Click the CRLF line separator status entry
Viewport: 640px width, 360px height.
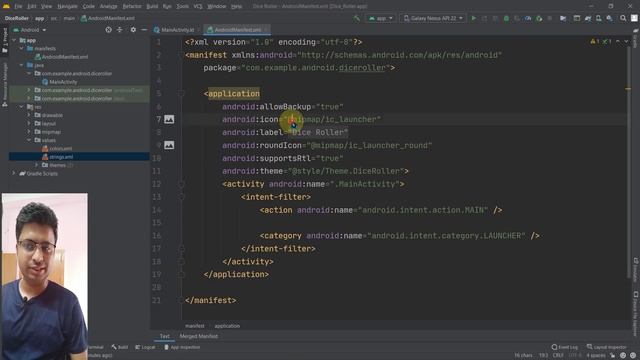tap(558, 355)
